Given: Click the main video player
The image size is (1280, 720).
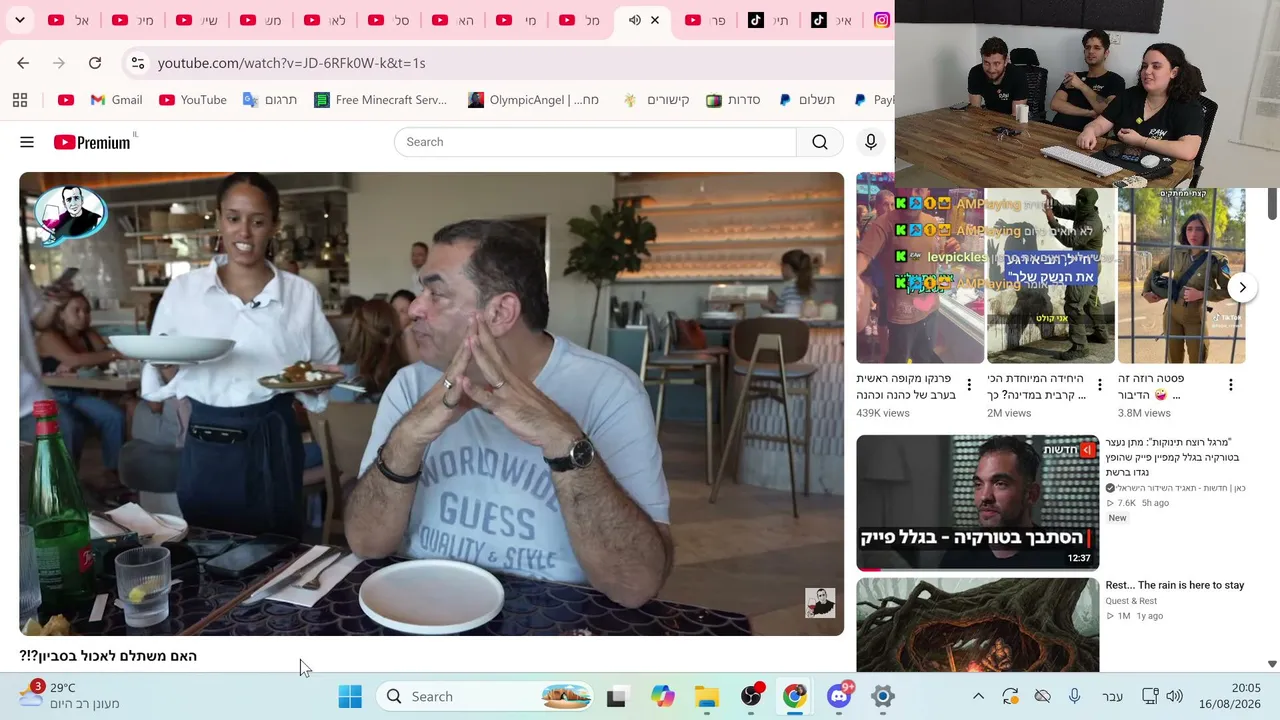Looking at the screenshot, I should pyautogui.click(x=432, y=404).
